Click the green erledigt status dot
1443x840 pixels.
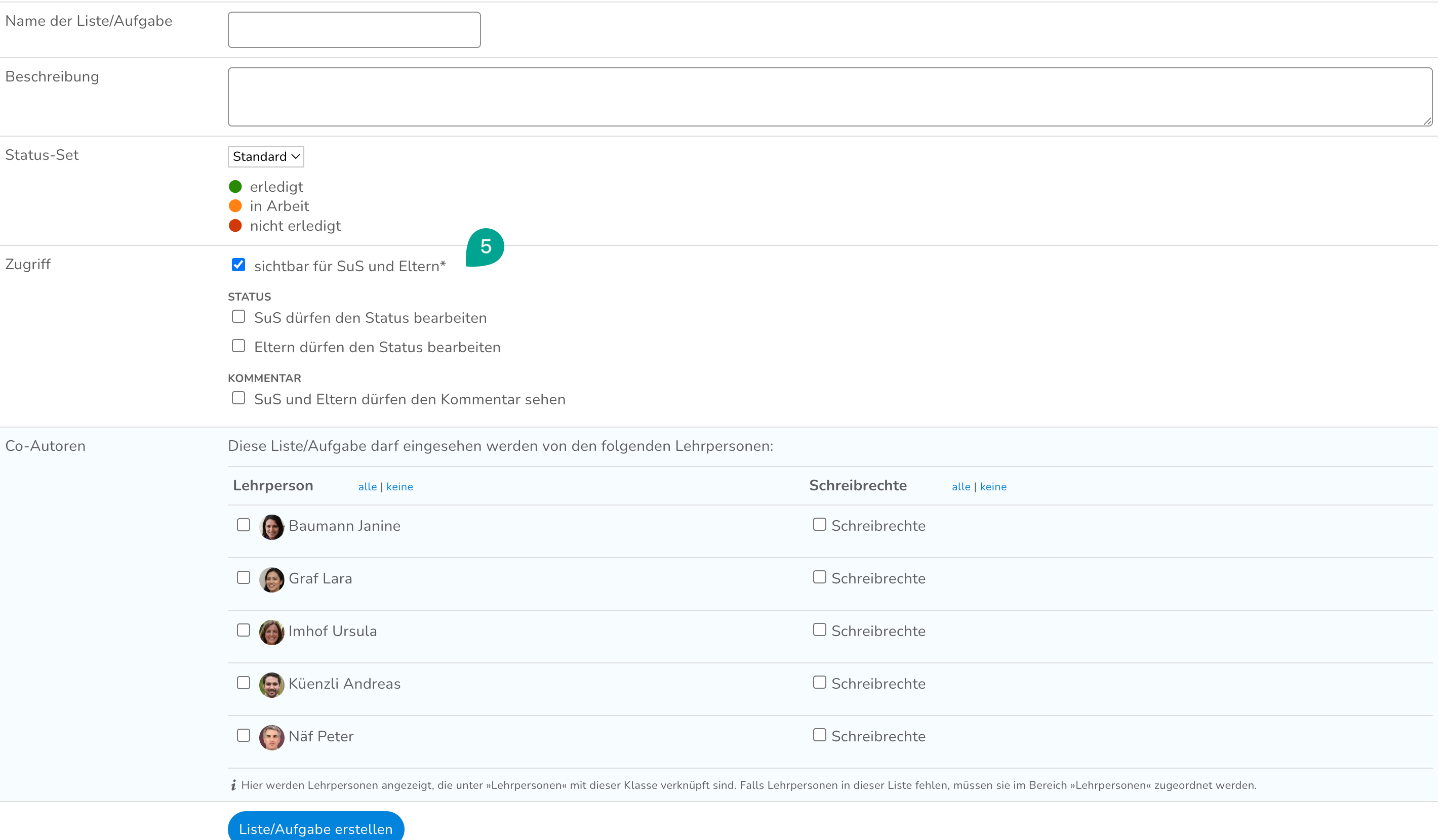(235, 187)
